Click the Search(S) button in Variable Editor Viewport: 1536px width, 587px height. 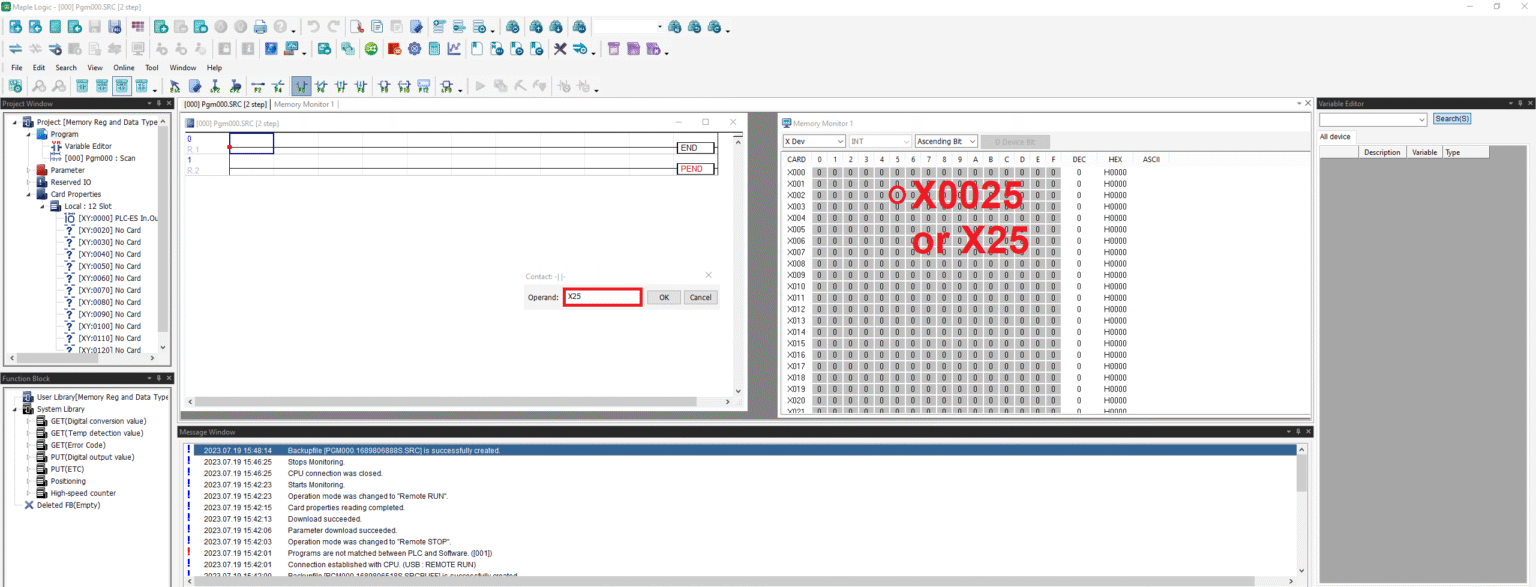1451,118
